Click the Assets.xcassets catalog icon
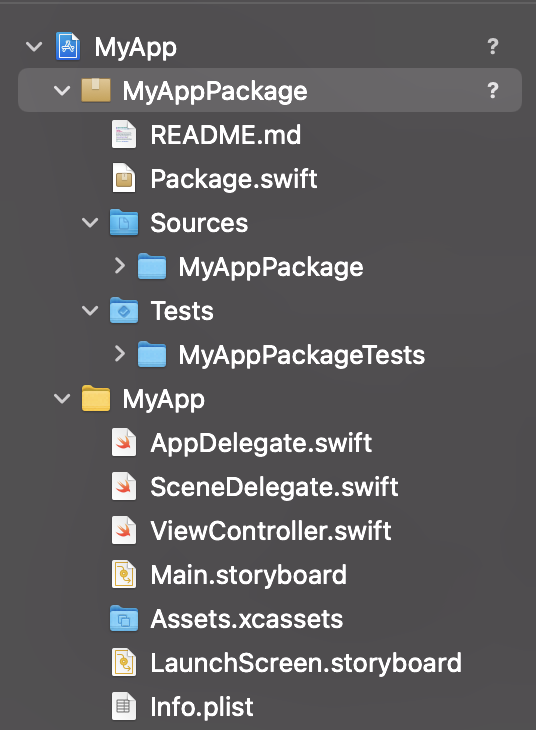This screenshot has height=730, width=536. click(x=124, y=618)
